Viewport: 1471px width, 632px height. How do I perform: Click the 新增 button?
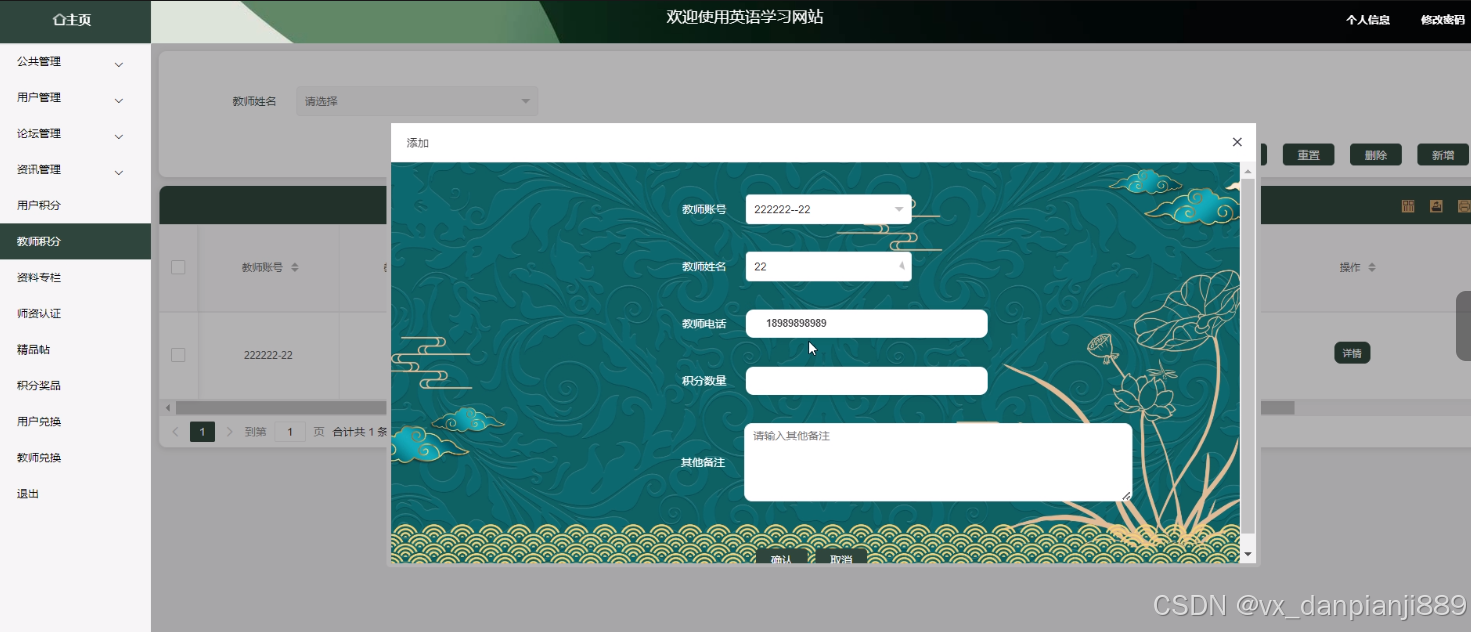pos(1442,155)
